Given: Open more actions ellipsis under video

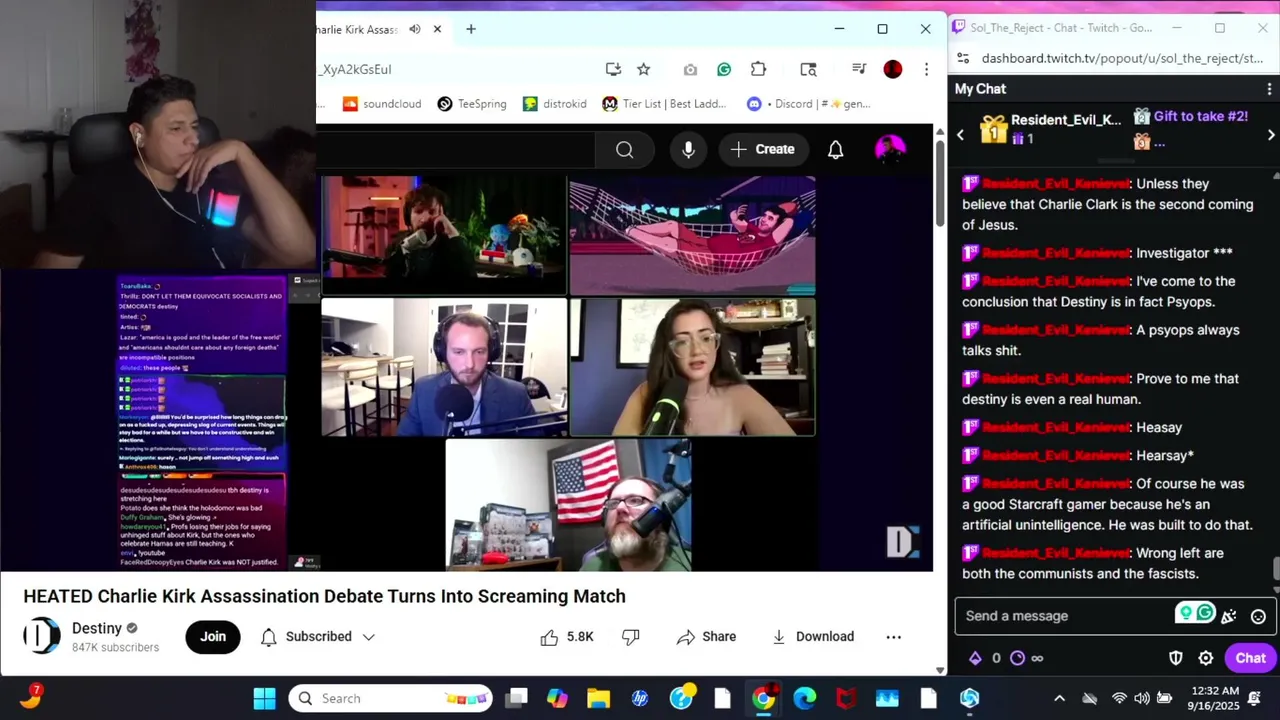Looking at the screenshot, I should tap(894, 637).
